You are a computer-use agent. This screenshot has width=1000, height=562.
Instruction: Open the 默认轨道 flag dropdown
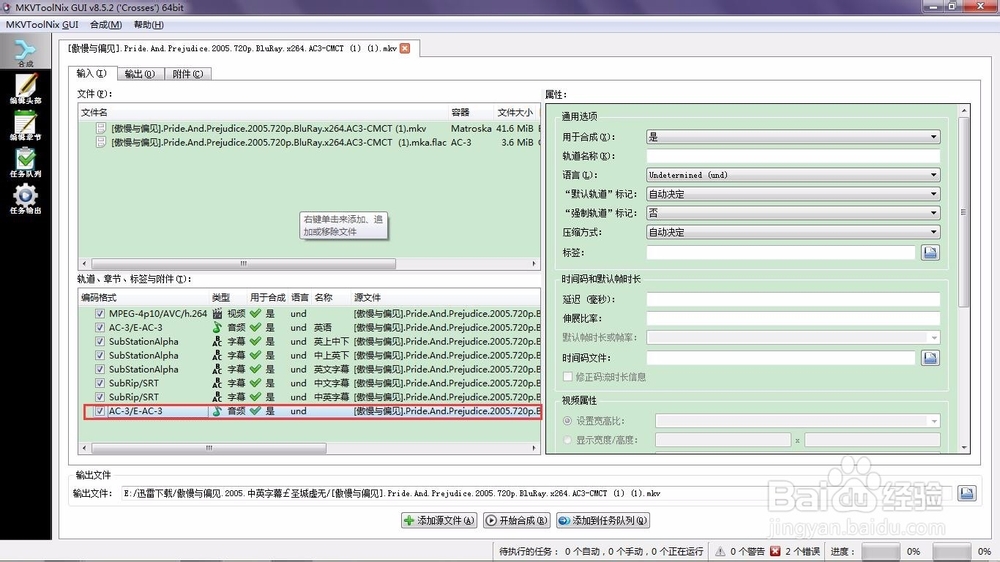click(x=793, y=194)
